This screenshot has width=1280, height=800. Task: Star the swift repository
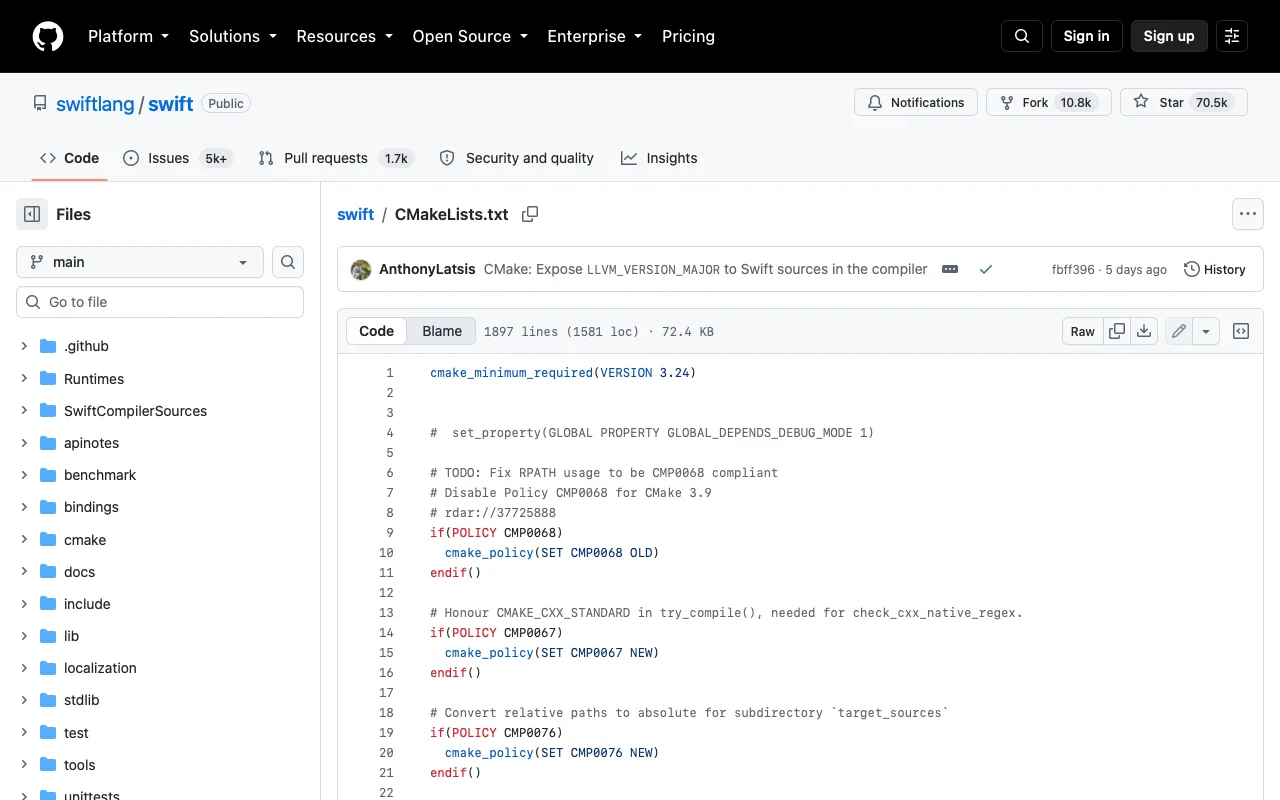coord(1184,102)
